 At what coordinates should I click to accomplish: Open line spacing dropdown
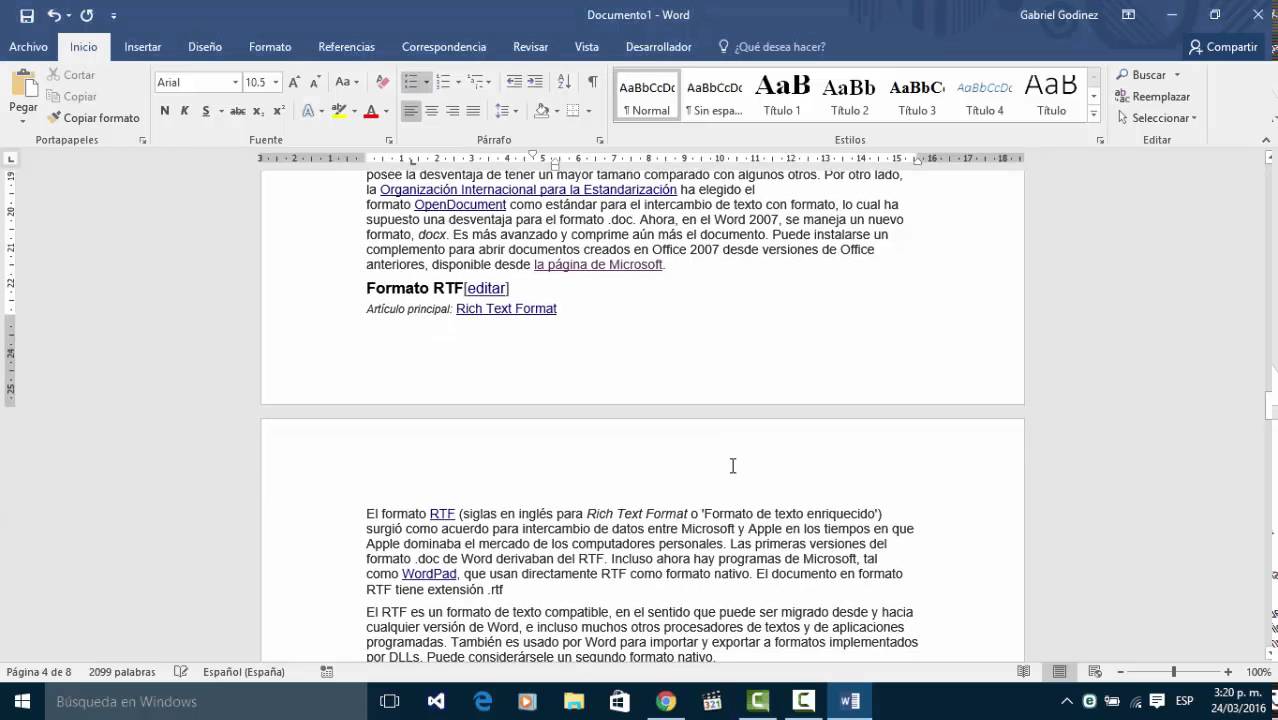click(506, 111)
